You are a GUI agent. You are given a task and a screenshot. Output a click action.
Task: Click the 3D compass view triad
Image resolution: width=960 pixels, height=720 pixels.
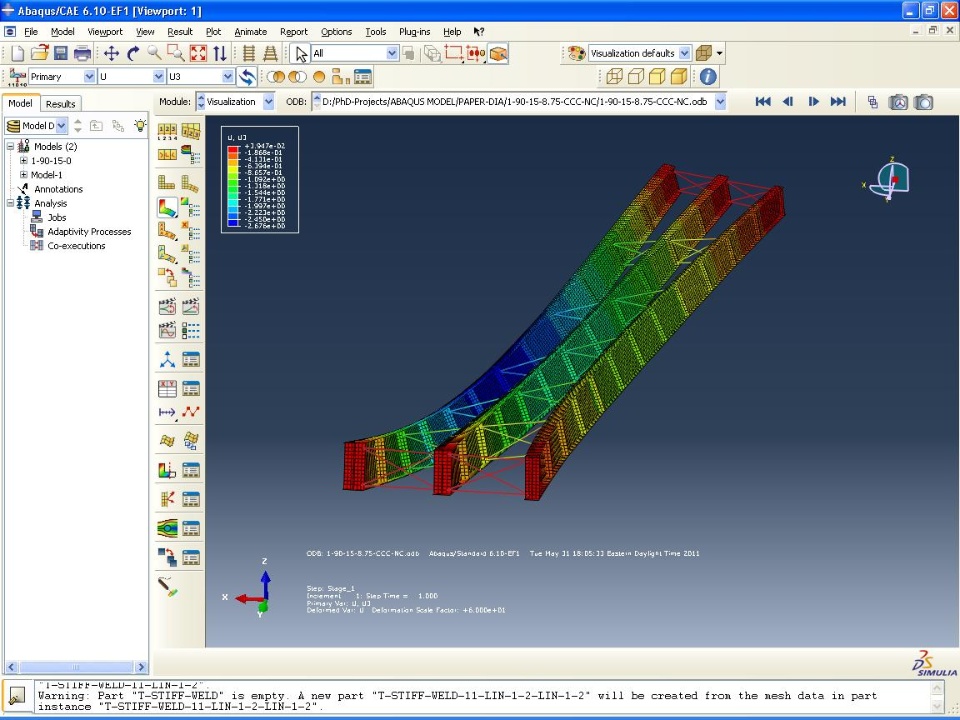(891, 181)
